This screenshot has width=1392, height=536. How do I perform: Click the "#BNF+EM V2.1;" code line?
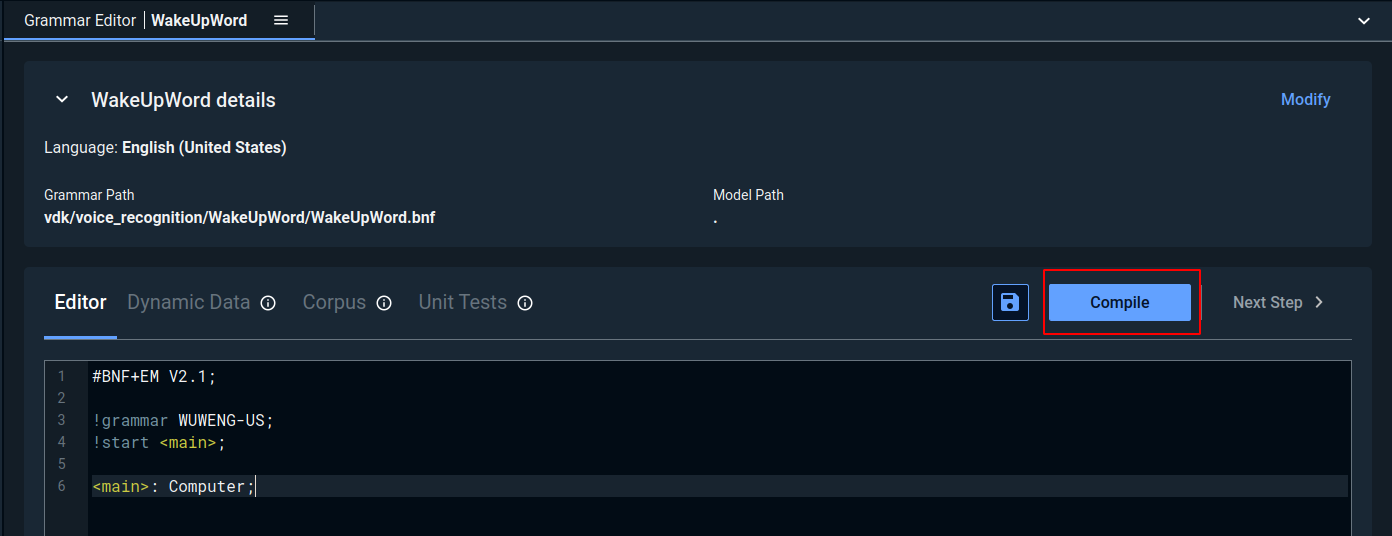click(x=154, y=376)
